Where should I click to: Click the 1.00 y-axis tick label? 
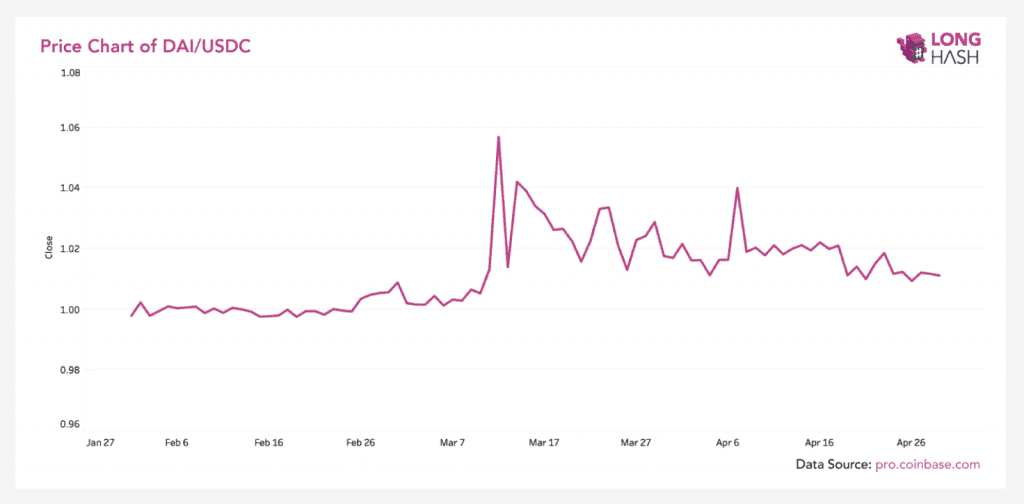(x=70, y=309)
